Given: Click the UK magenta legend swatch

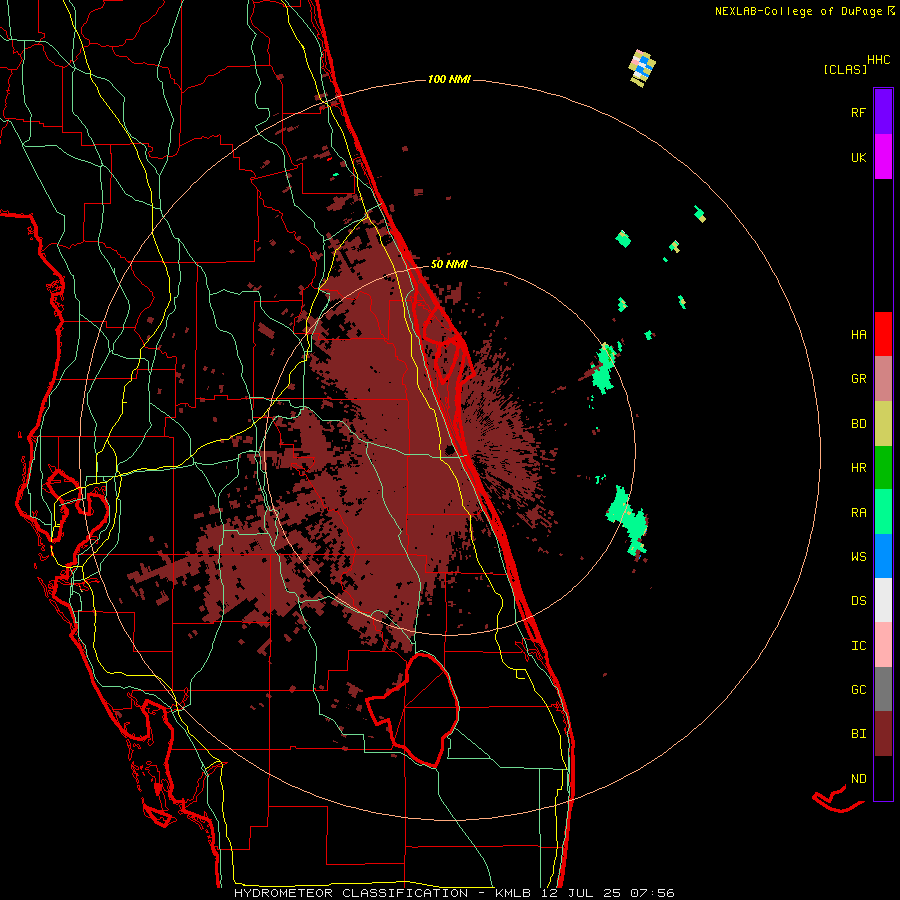Looking at the screenshot, I should (x=883, y=157).
